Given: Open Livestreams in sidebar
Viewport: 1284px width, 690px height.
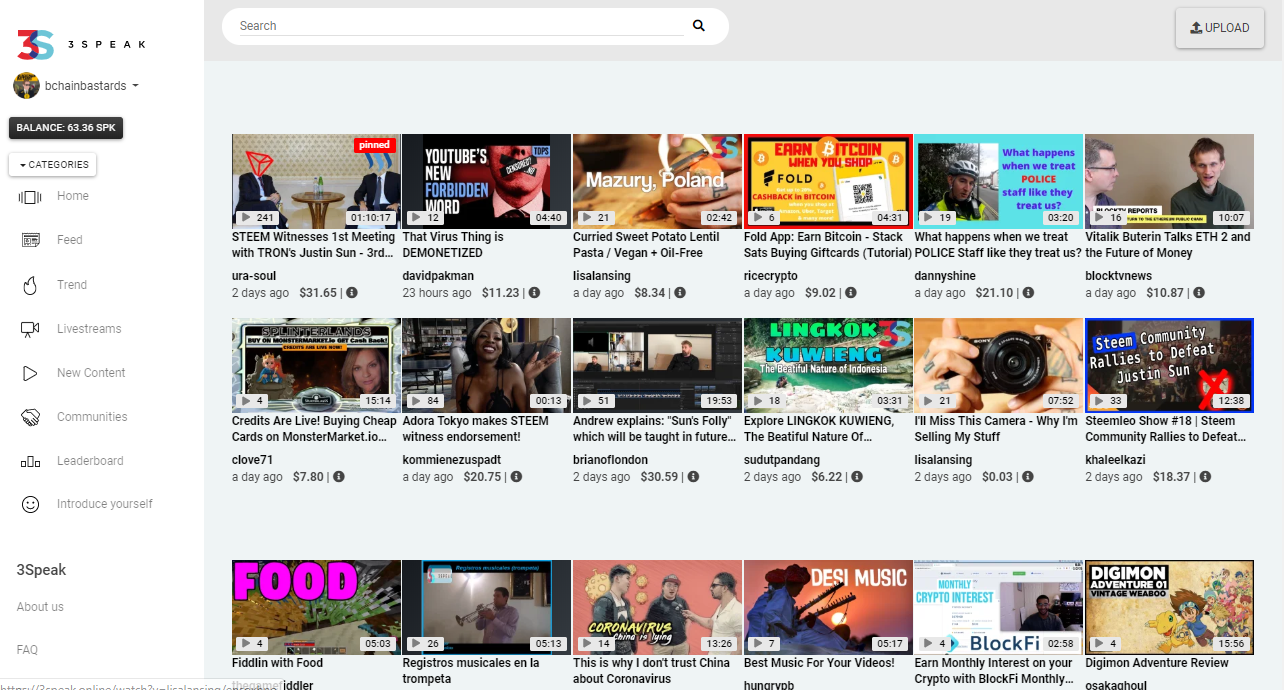Looking at the screenshot, I should pos(89,329).
